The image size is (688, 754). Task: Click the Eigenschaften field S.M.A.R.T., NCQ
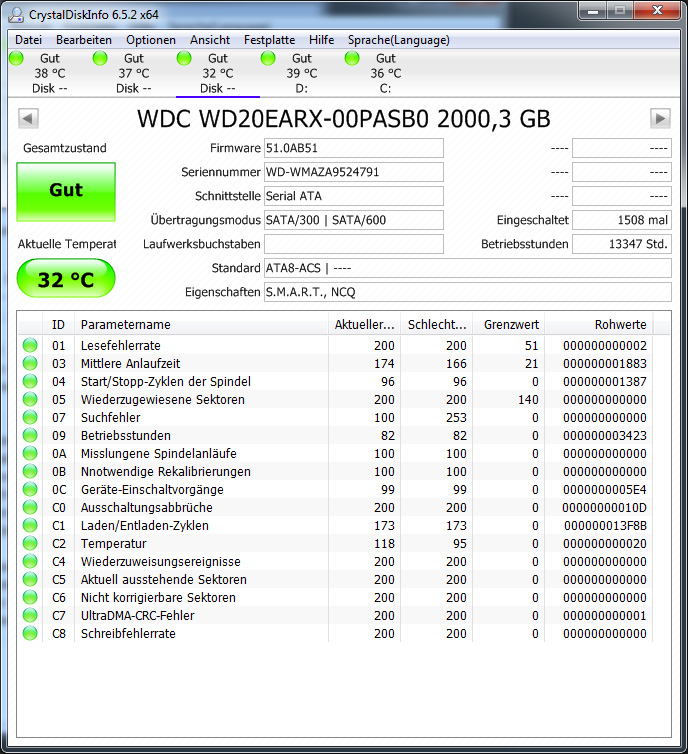(467, 292)
